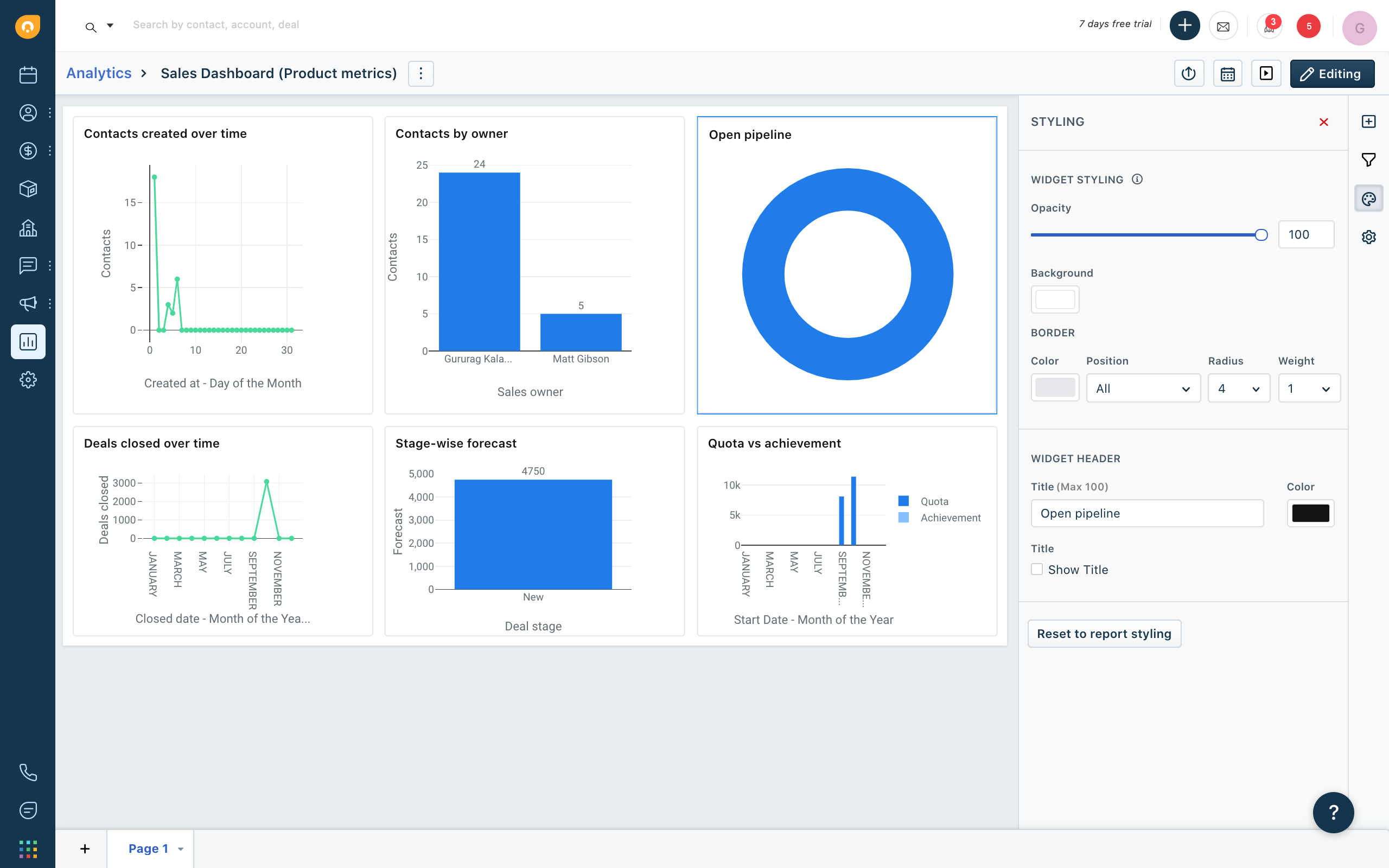Open the border Weight dropdown
The width and height of the screenshot is (1389, 868).
[1309, 388]
